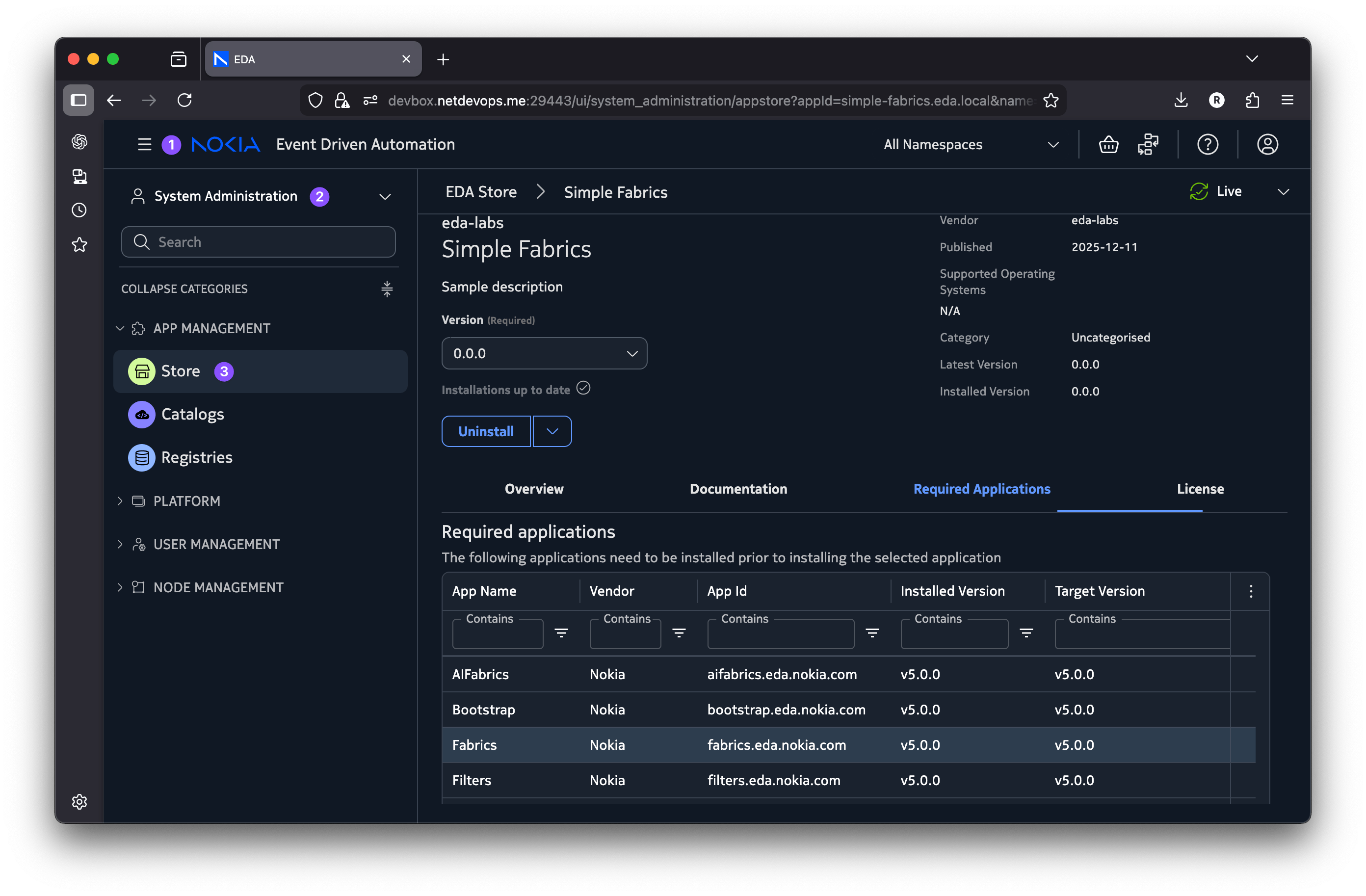Click the App Name column filter icon
The width and height of the screenshot is (1366, 896).
[561, 632]
